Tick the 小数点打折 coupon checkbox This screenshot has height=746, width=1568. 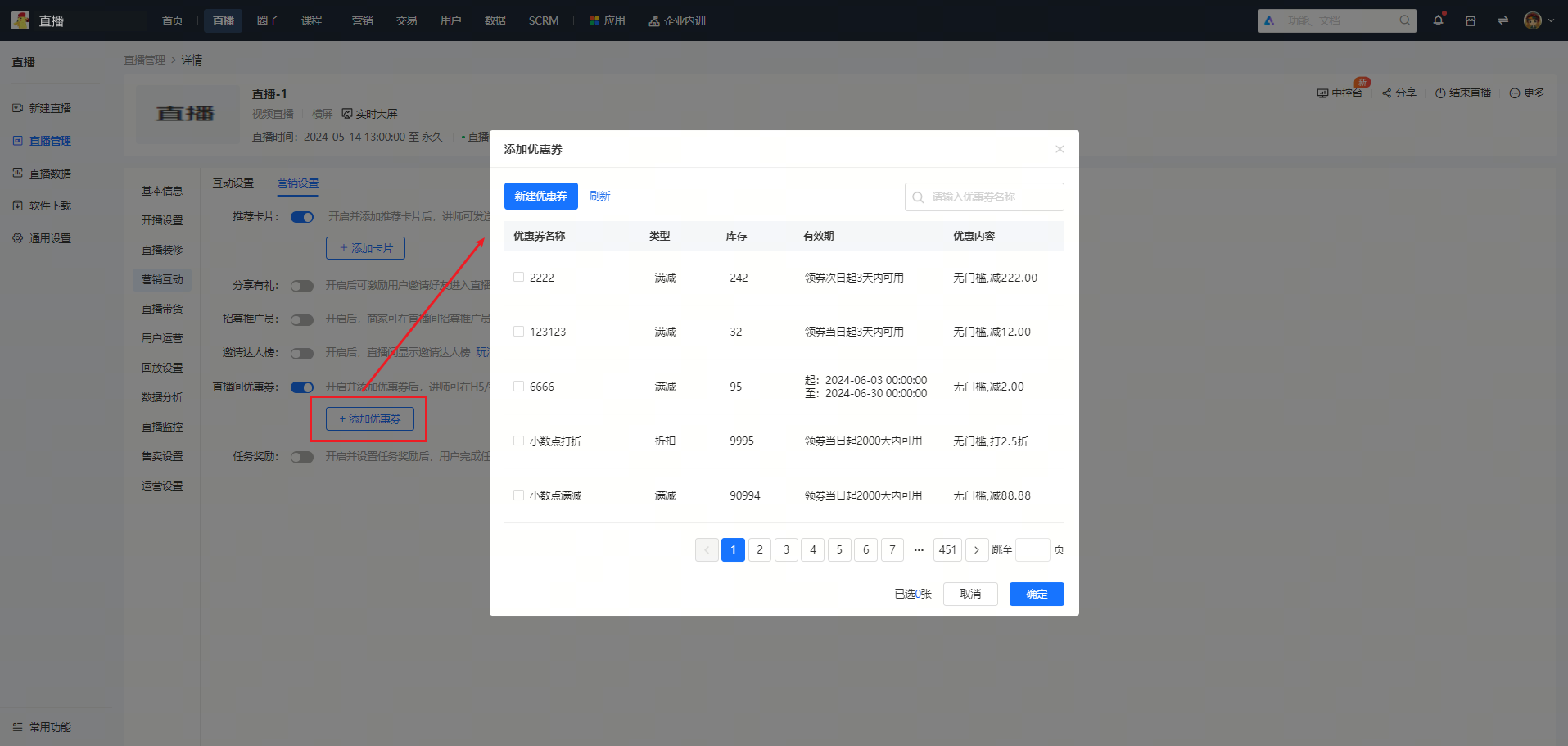[518, 441]
